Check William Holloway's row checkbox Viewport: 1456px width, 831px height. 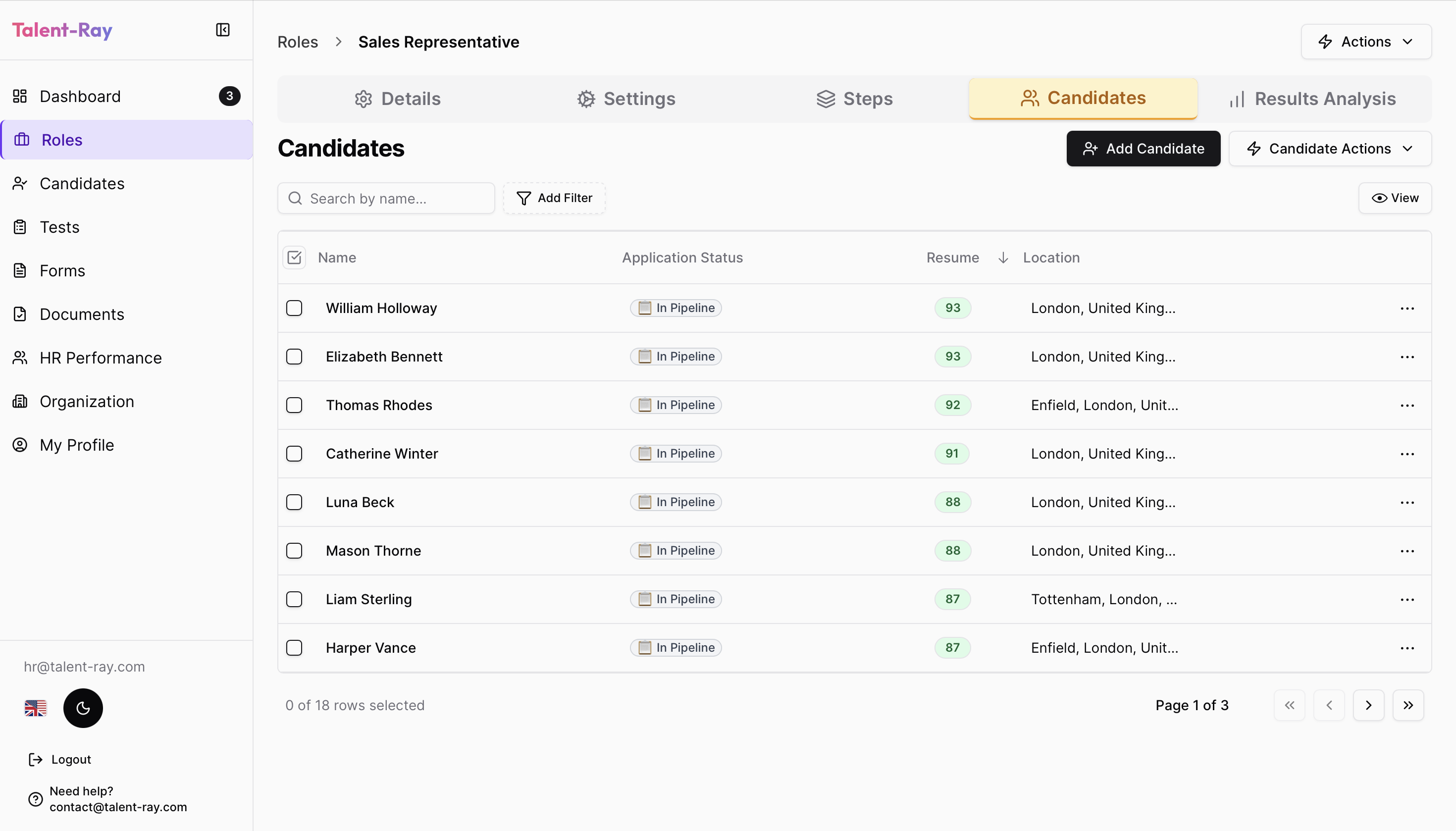click(294, 308)
